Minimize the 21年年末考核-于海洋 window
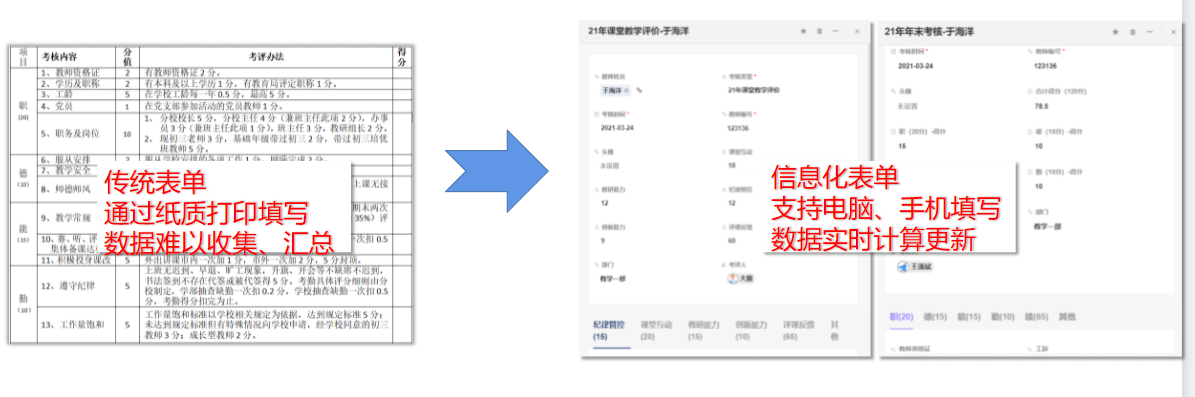 [1149, 32]
